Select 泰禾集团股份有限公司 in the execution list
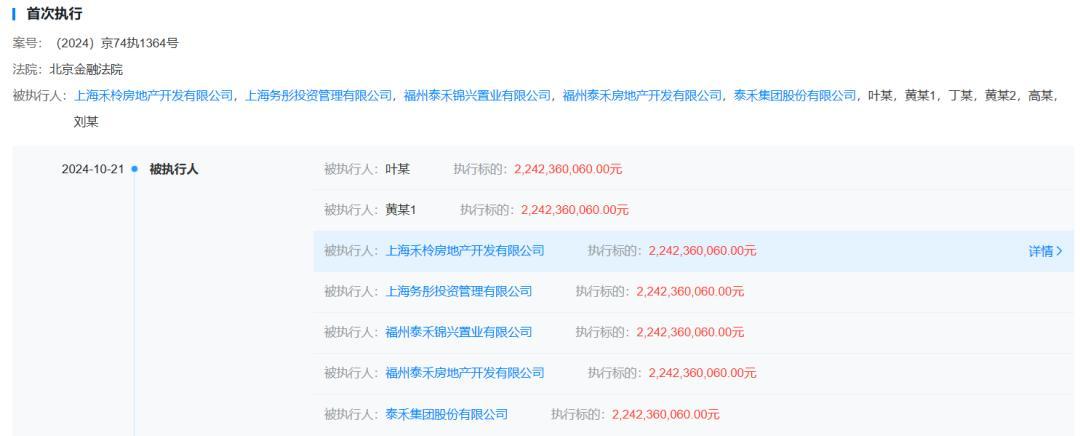The height and width of the screenshot is (436, 1080). tap(446, 414)
